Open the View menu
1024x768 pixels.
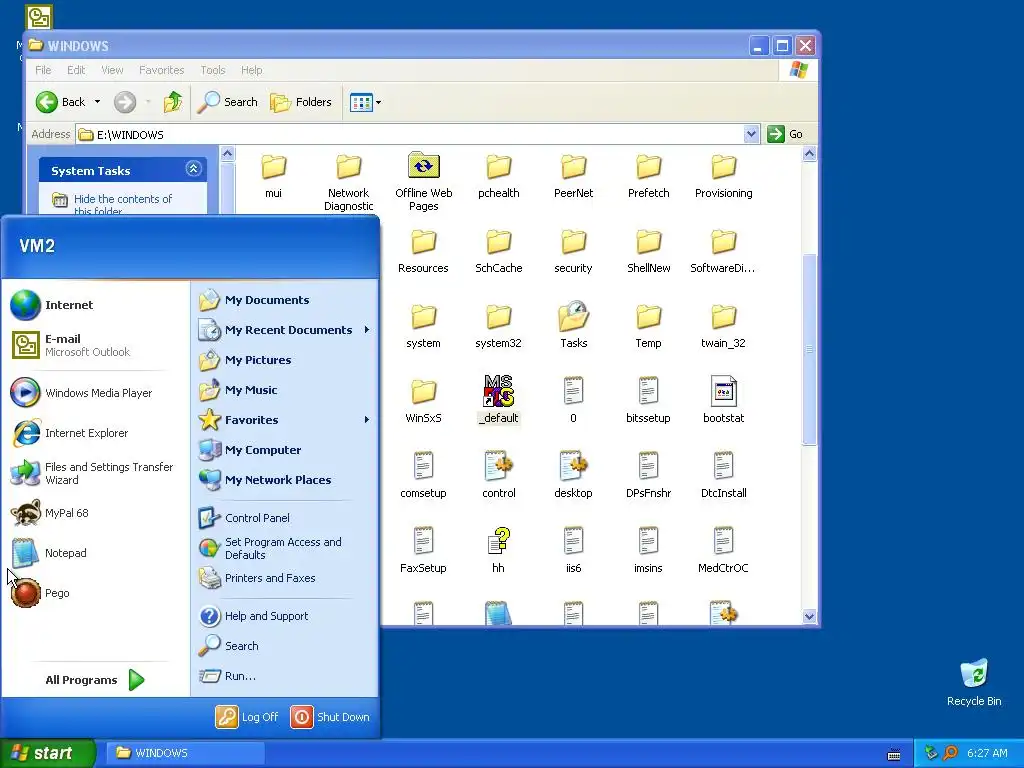(112, 70)
